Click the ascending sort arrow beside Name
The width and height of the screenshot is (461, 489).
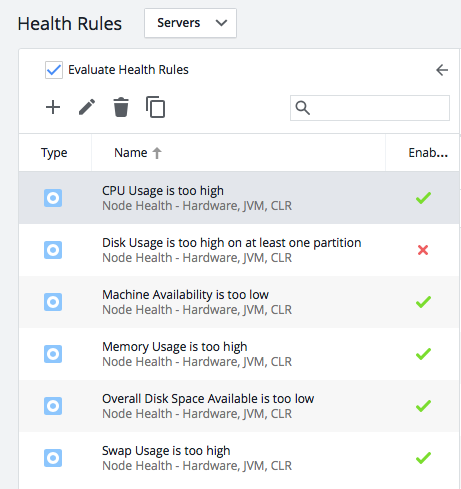click(x=157, y=153)
